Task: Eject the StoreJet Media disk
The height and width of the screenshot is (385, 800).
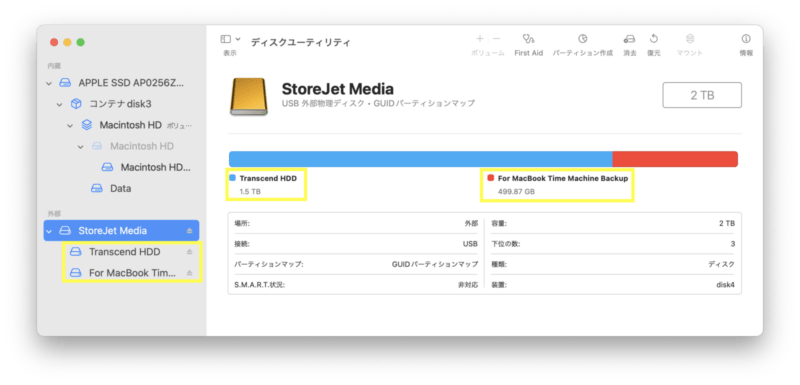Action: tap(189, 231)
